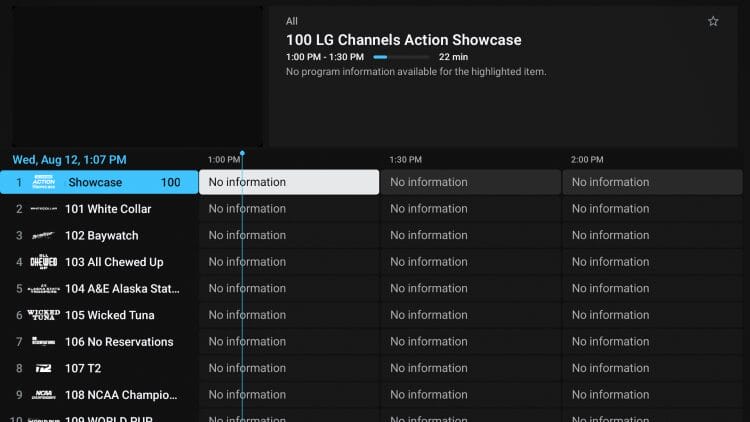Image resolution: width=750 pixels, height=422 pixels.
Task: Click the A&E Alaska State channel logo
Action: pyautogui.click(x=44, y=289)
